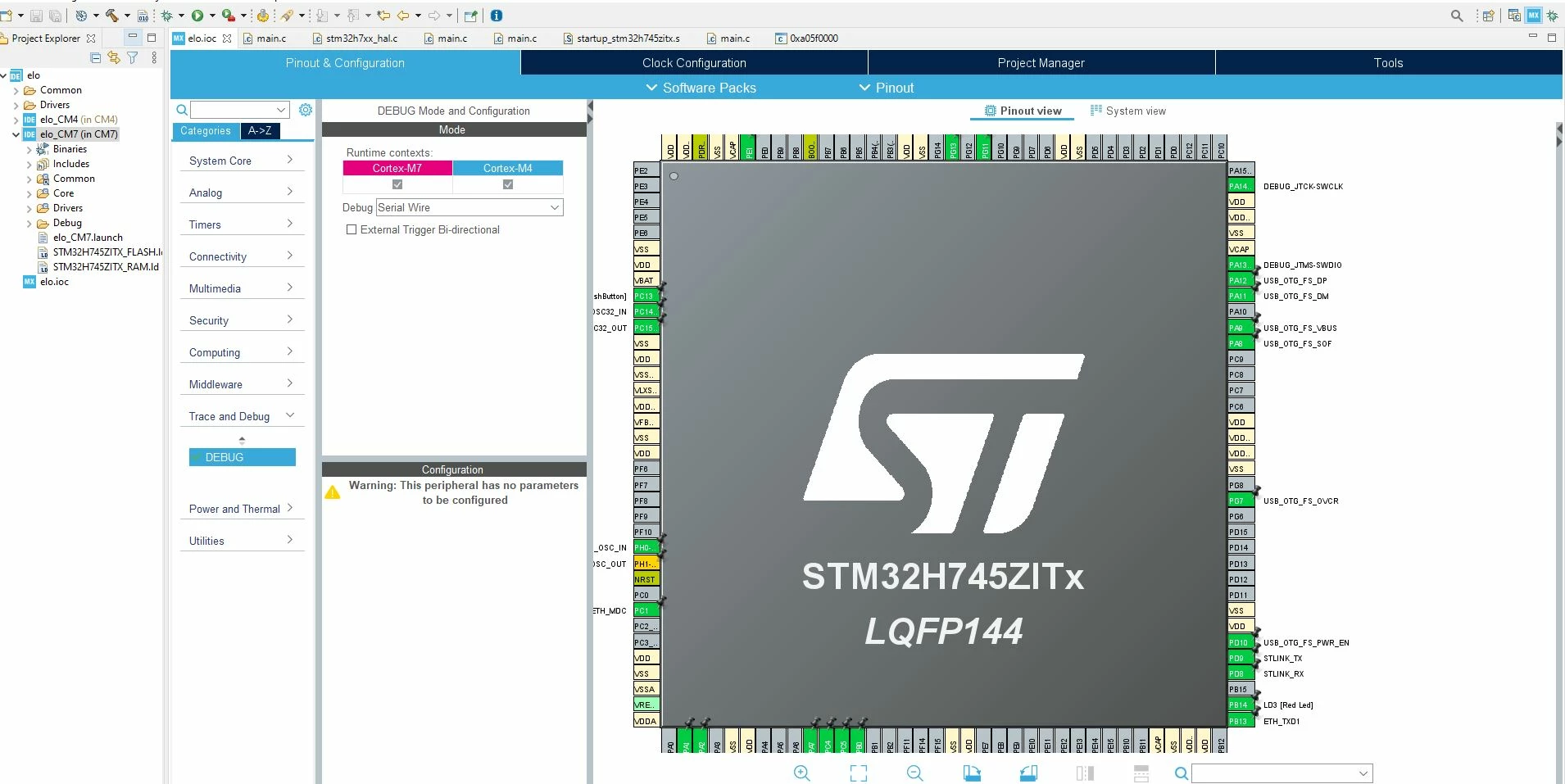Click the blue information icon in toolbar

pyautogui.click(x=497, y=16)
